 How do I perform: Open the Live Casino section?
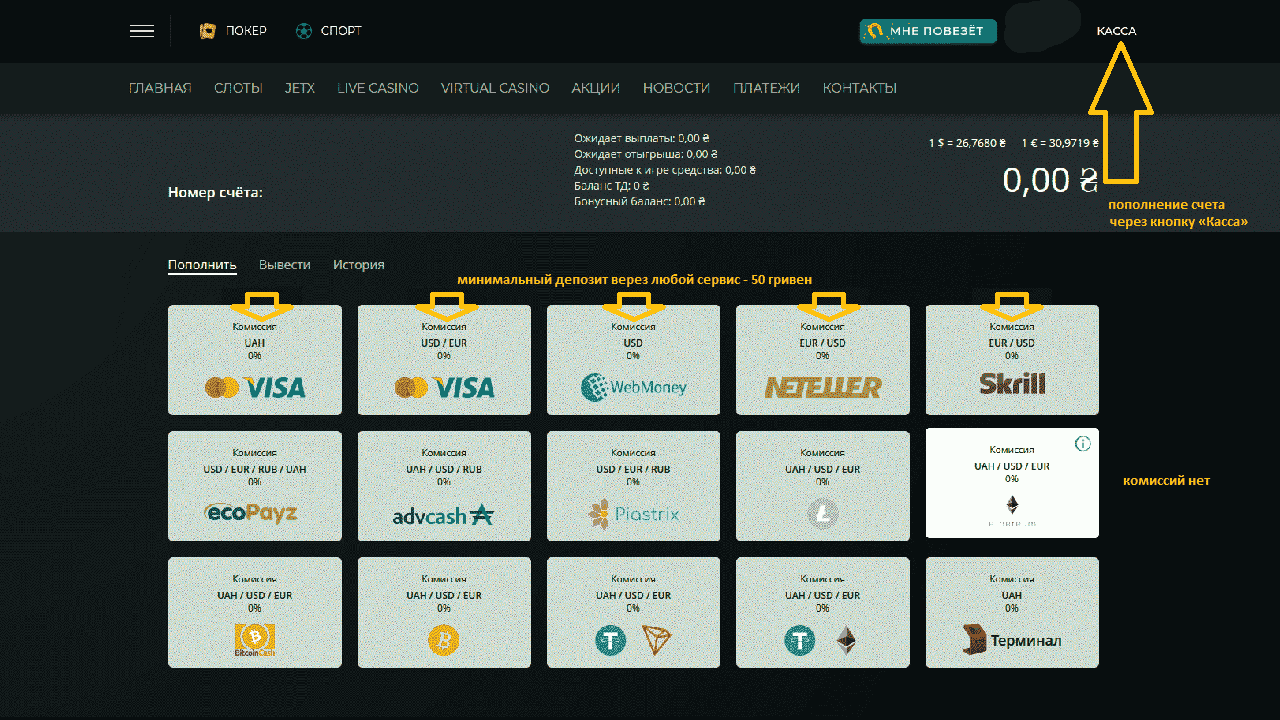point(378,88)
